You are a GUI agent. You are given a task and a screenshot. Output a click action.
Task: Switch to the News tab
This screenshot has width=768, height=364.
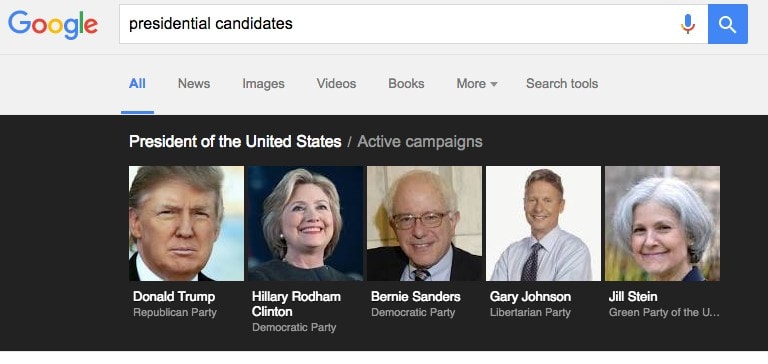(x=194, y=84)
